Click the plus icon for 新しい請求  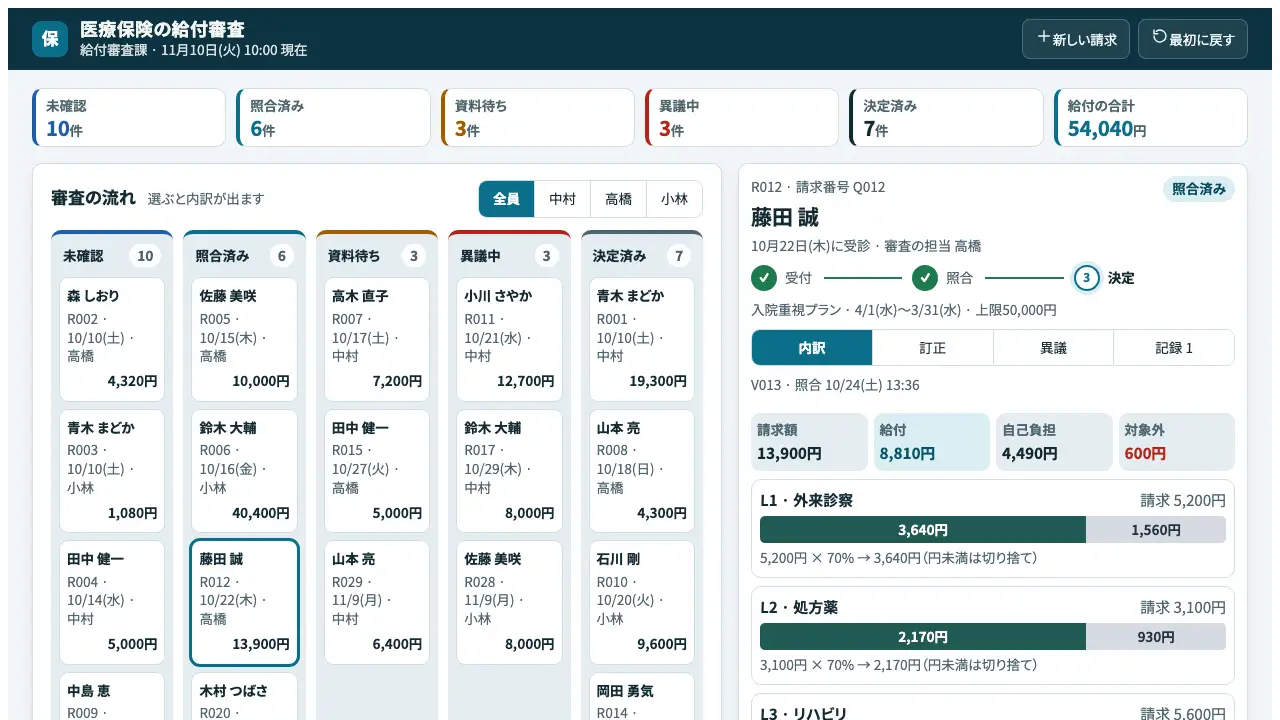pyautogui.click(x=1043, y=38)
